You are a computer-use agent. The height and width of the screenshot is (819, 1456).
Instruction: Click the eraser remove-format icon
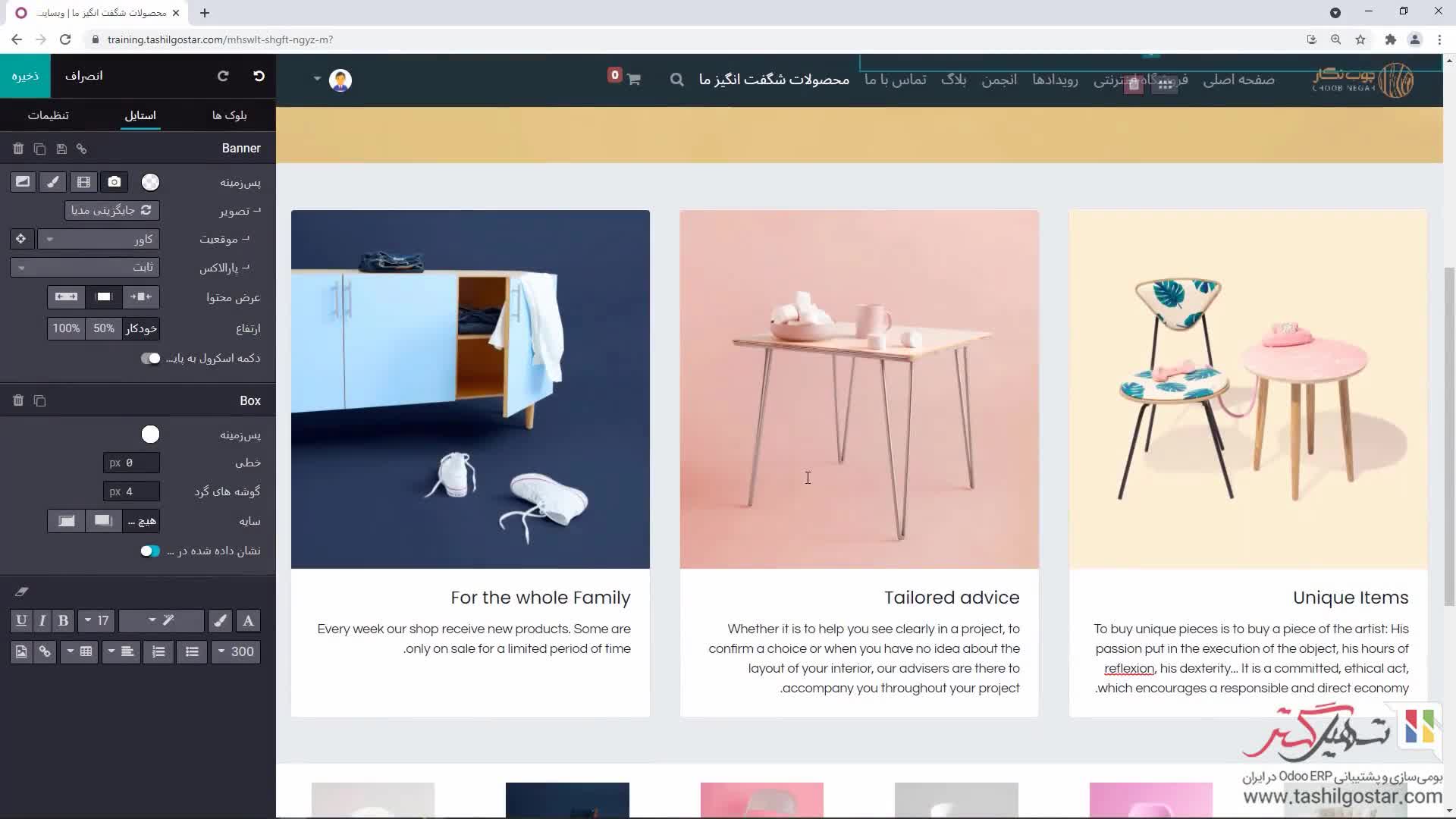click(x=21, y=591)
